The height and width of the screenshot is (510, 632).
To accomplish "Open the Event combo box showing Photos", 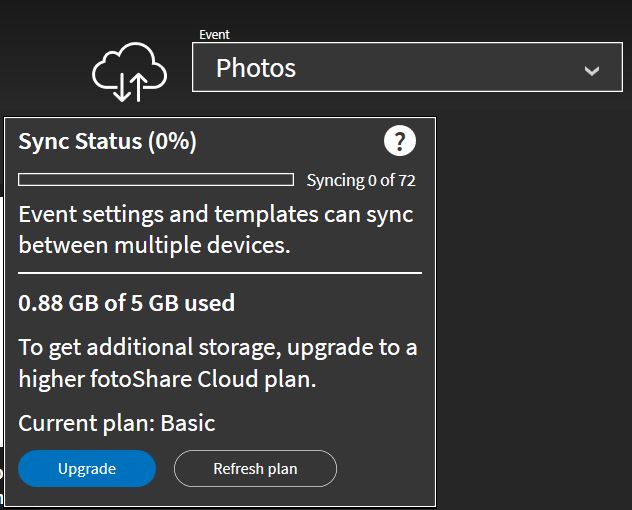I will (x=407, y=67).
